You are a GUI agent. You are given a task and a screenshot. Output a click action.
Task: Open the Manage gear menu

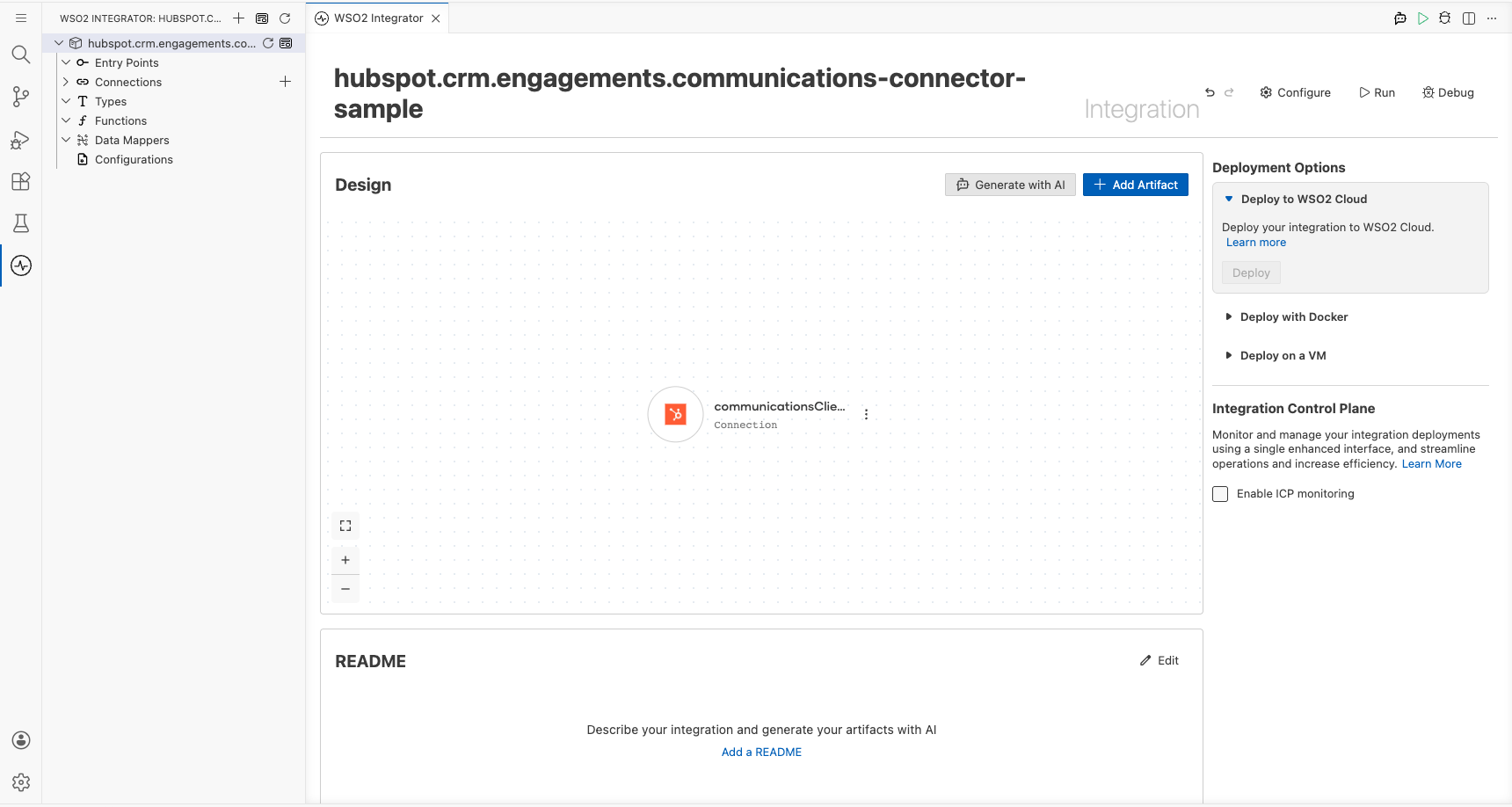pyautogui.click(x=21, y=782)
